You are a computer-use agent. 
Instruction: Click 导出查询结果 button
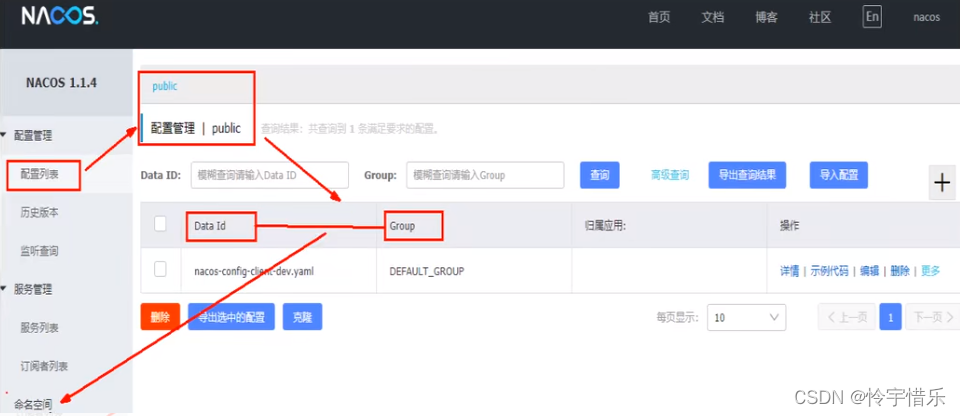pos(747,175)
